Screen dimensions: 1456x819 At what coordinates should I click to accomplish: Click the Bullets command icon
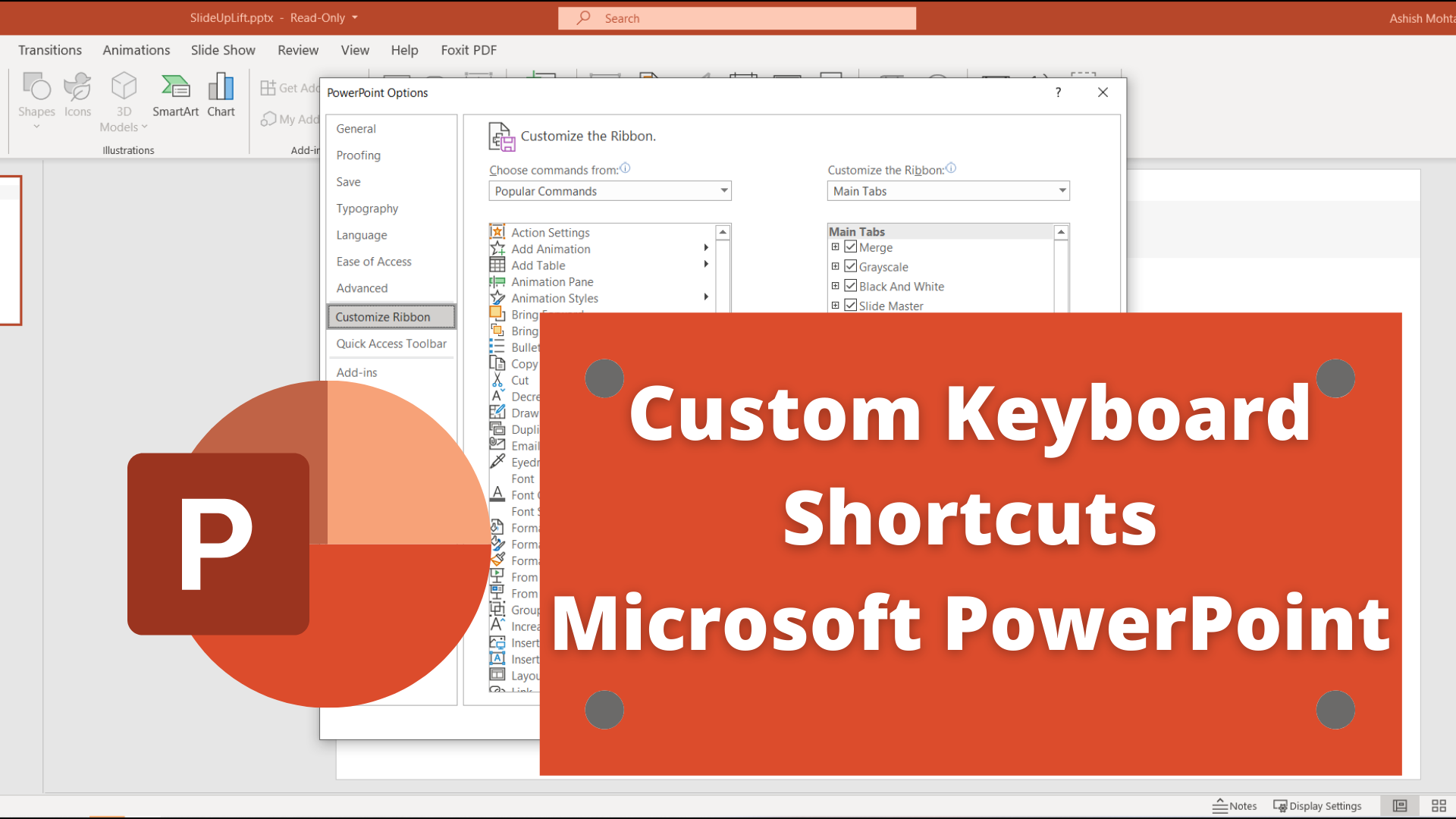[x=497, y=347]
